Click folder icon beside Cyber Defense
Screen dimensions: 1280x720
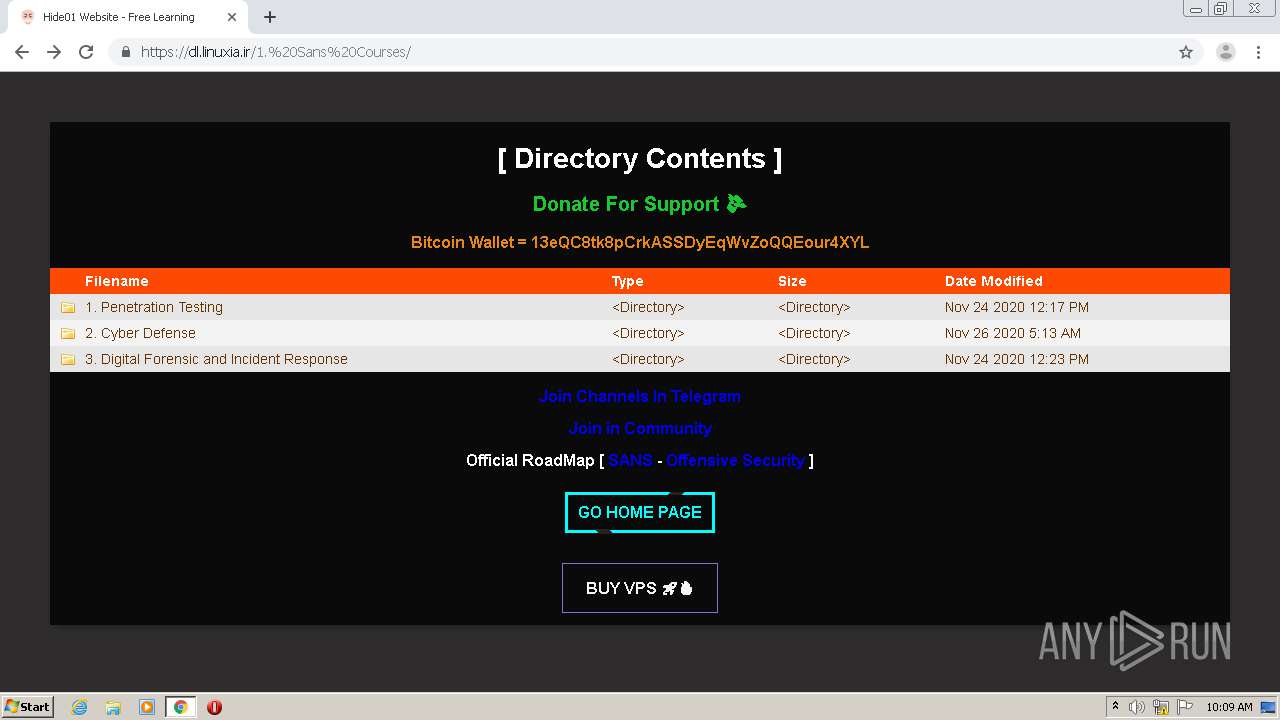coord(68,333)
